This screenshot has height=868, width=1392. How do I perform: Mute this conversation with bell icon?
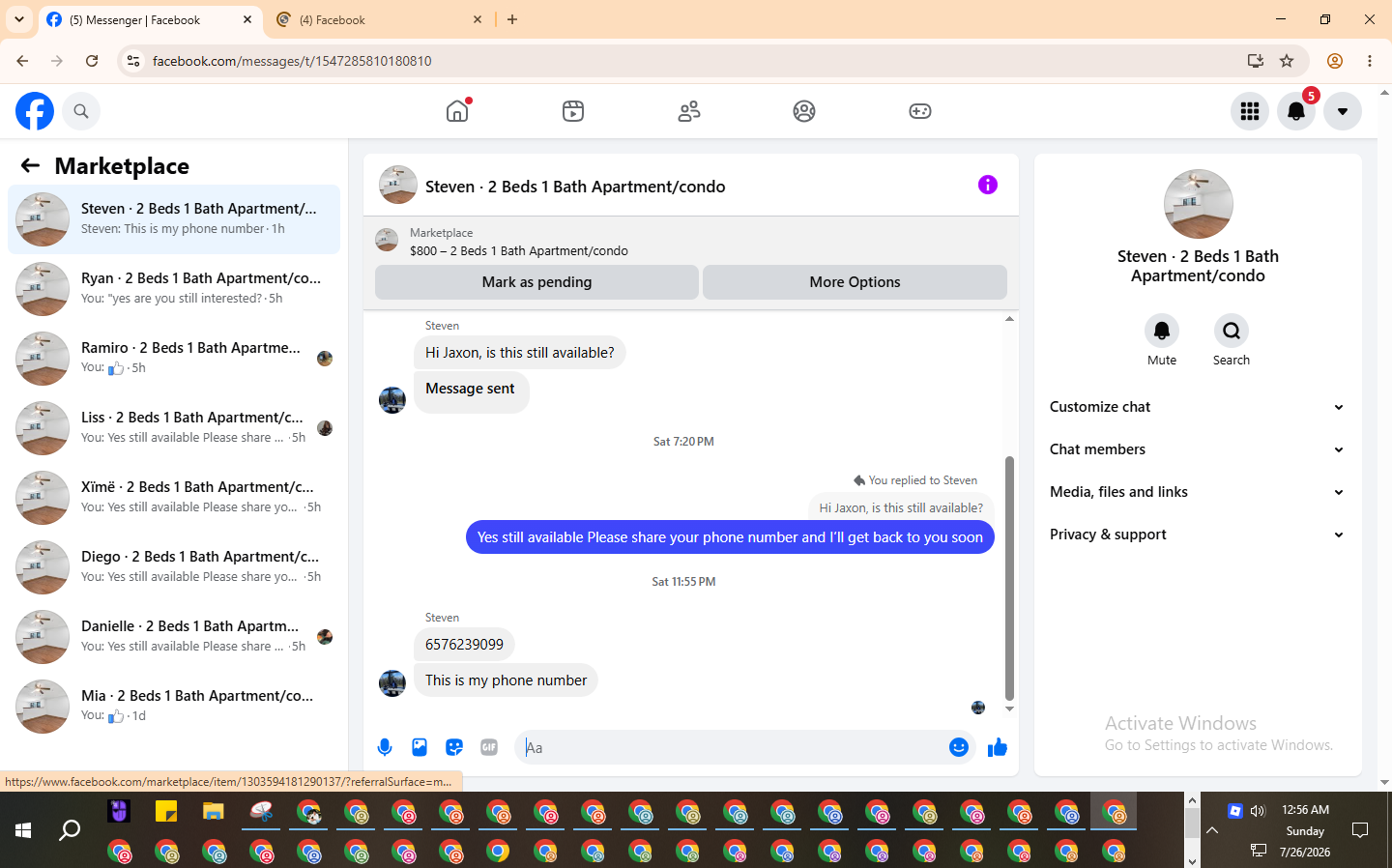click(x=1162, y=332)
